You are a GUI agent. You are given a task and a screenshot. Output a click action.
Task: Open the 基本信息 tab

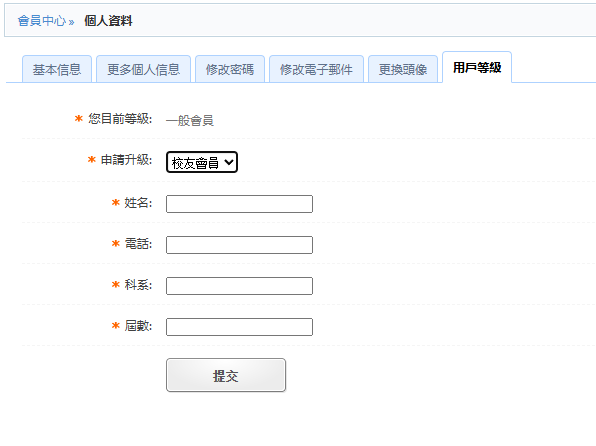click(57, 69)
